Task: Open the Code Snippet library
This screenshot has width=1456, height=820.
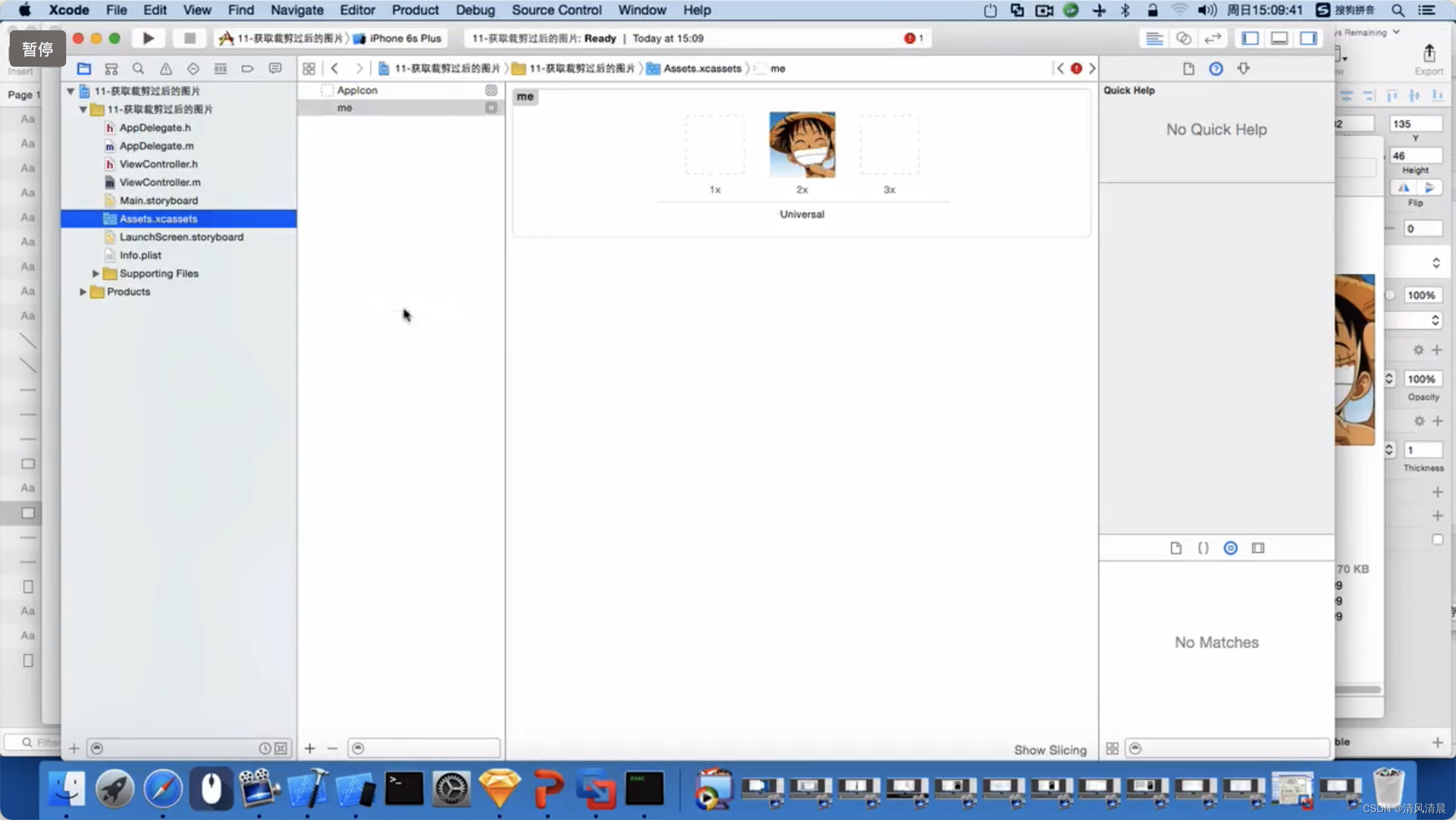Action: pos(1203,548)
